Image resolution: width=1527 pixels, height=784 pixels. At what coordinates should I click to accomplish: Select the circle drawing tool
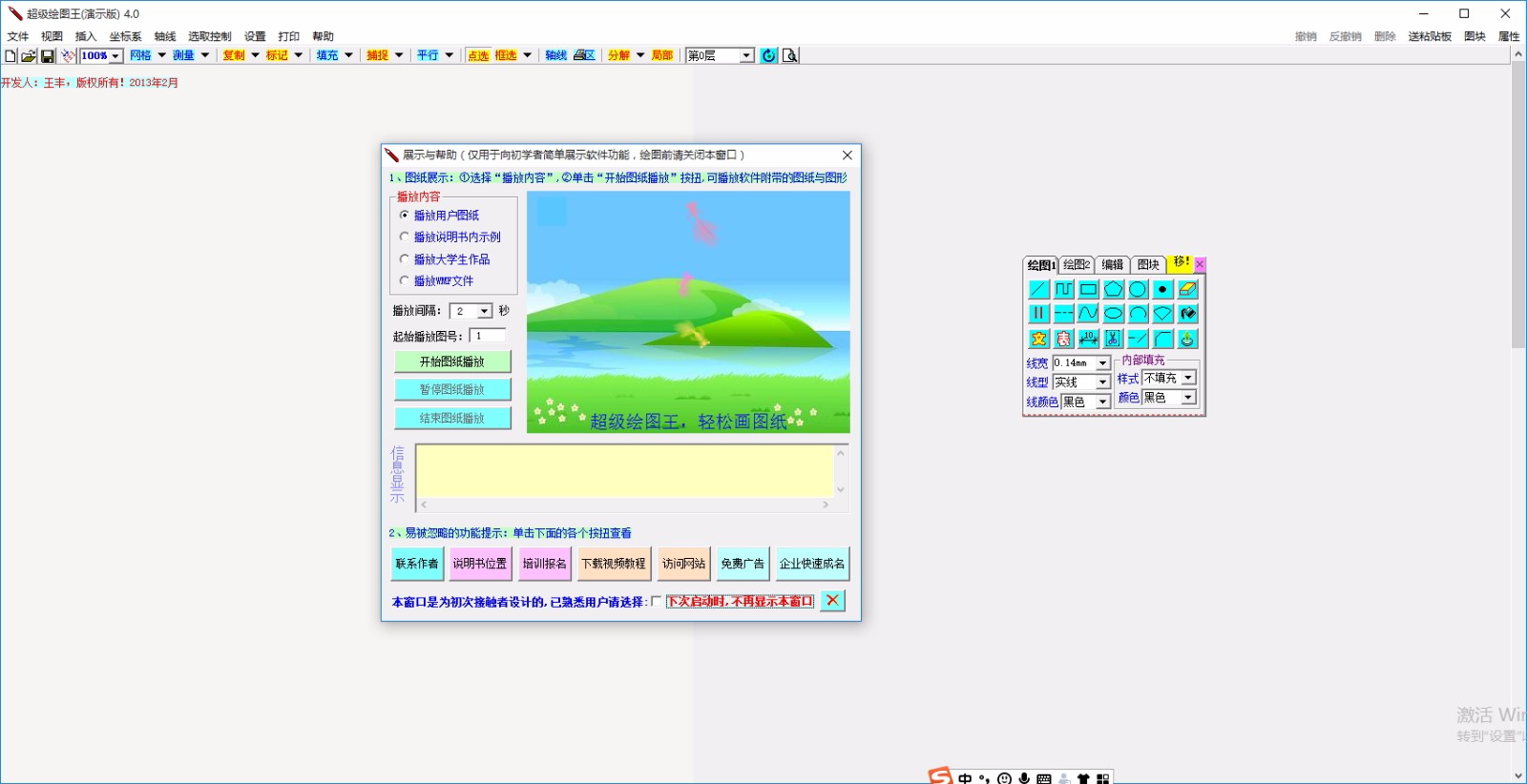coord(1138,289)
